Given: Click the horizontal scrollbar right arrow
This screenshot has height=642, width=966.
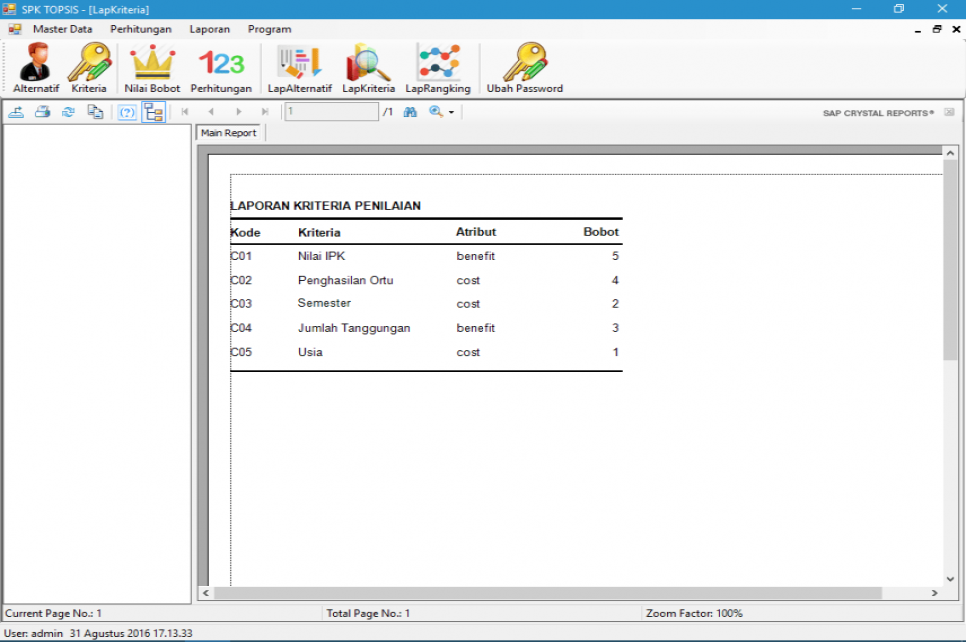Looking at the screenshot, I should tap(934, 593).
